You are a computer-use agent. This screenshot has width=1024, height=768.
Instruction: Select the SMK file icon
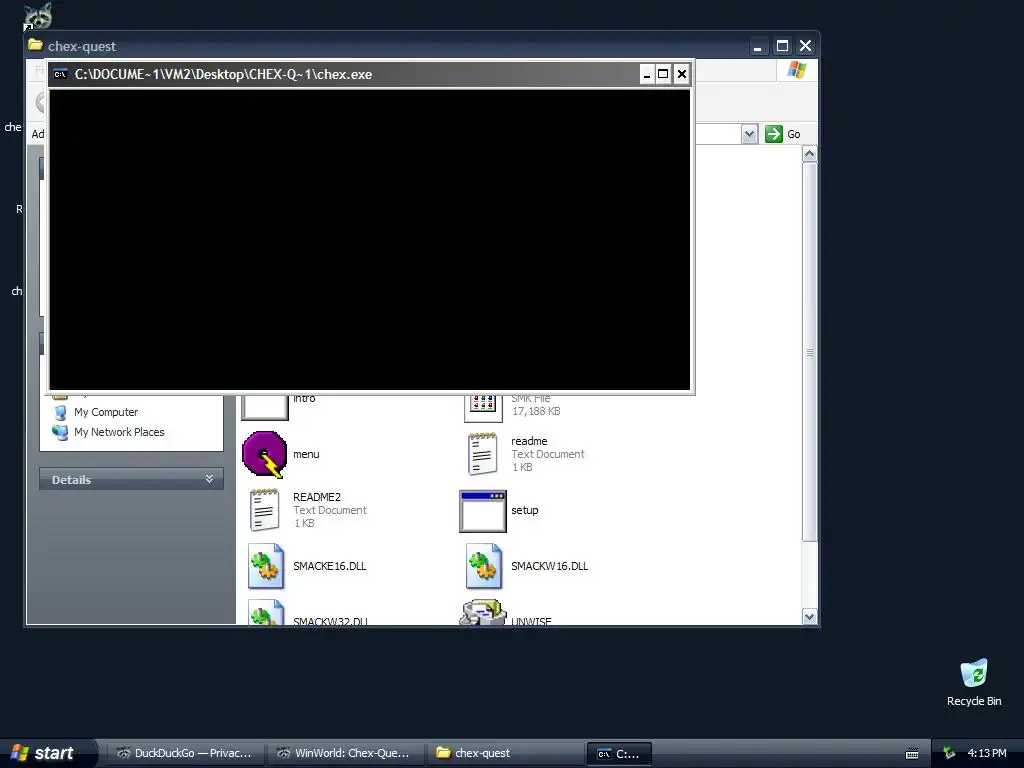tap(483, 408)
